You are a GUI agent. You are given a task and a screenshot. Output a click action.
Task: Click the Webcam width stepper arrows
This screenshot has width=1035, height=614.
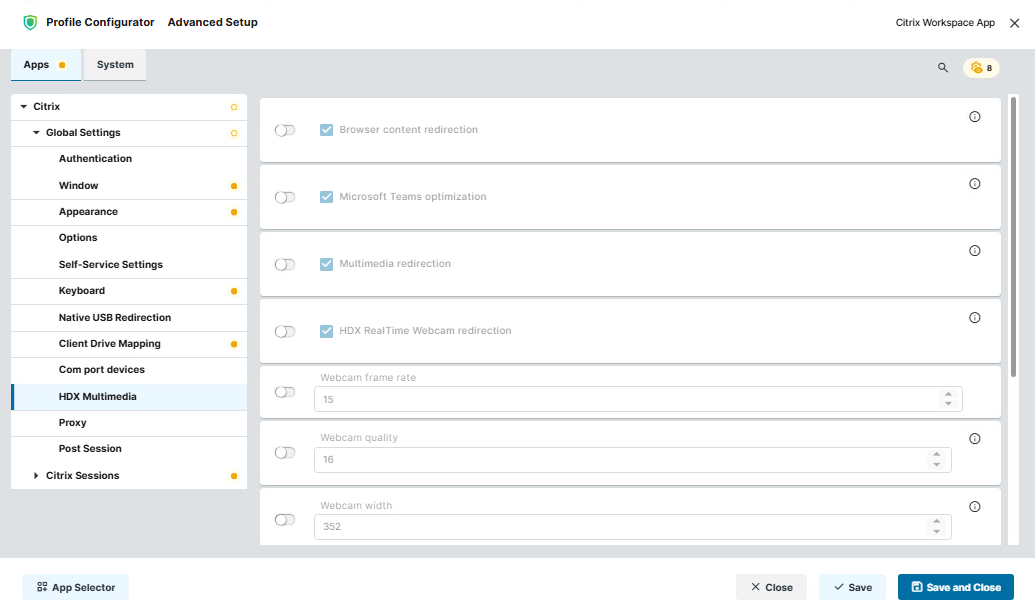pyautogui.click(x=937, y=526)
